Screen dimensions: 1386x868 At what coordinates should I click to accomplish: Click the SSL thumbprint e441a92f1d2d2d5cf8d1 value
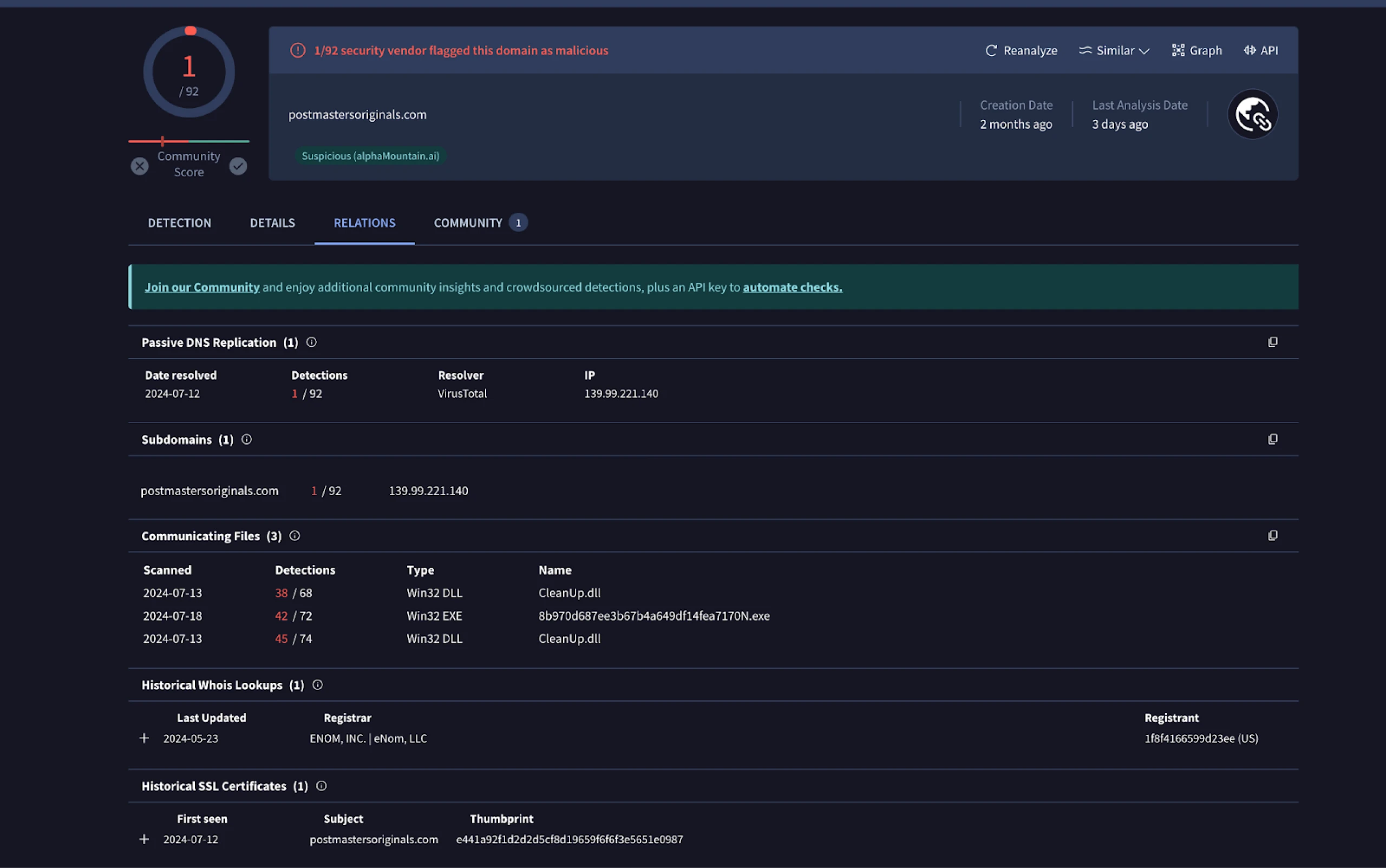[x=569, y=839]
